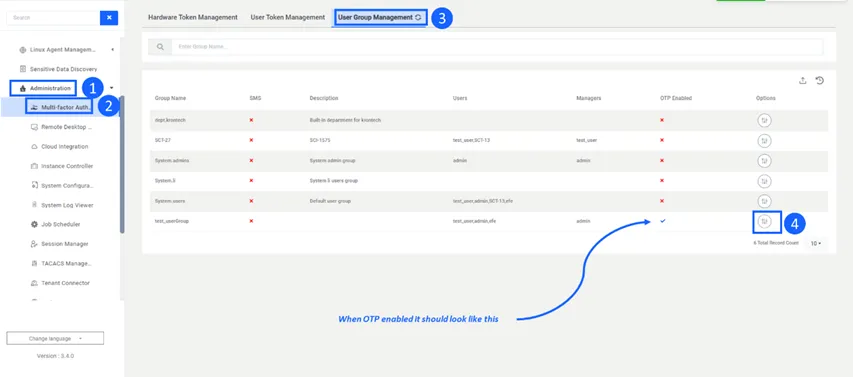
Task: Switch to Hardware Token Management tab
Action: click(x=193, y=17)
